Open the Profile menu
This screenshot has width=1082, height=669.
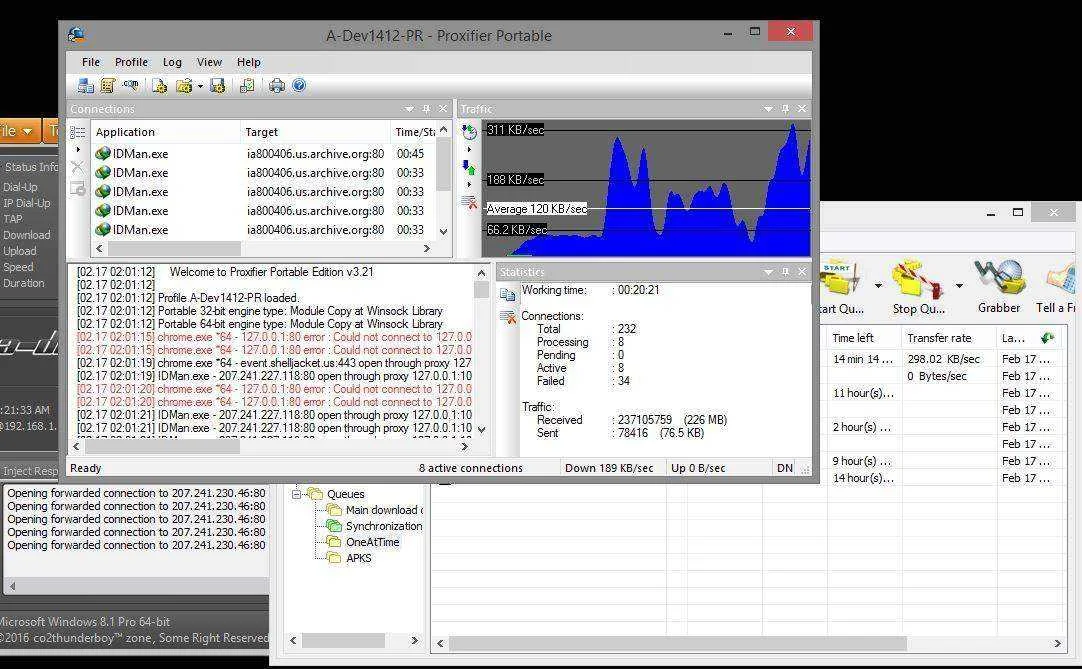[x=131, y=62]
